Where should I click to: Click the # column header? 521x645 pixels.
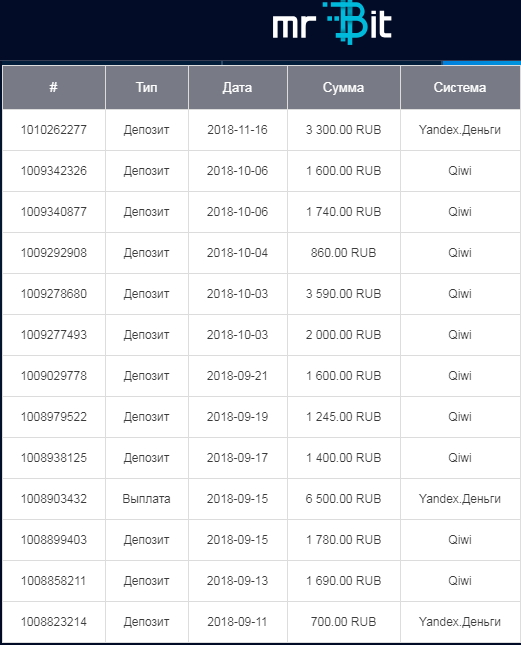(54, 88)
